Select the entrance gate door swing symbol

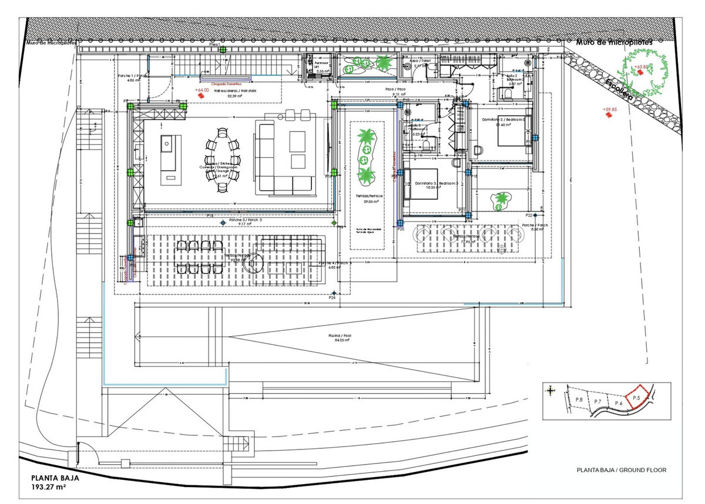[86, 451]
